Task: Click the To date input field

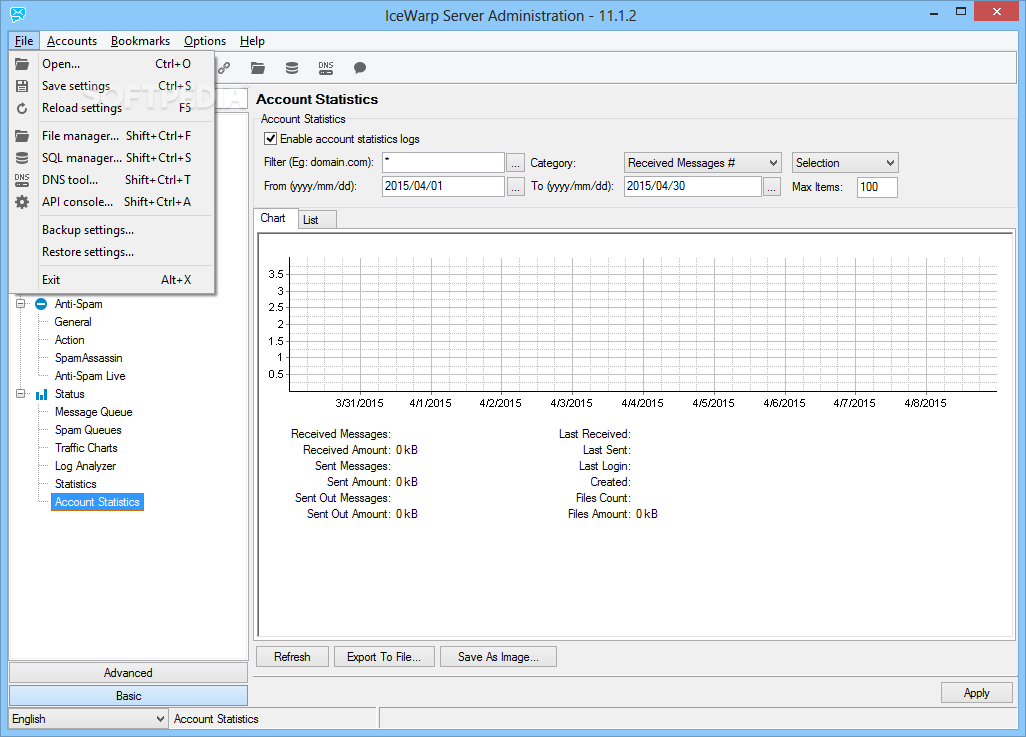Action: pyautogui.click(x=693, y=187)
